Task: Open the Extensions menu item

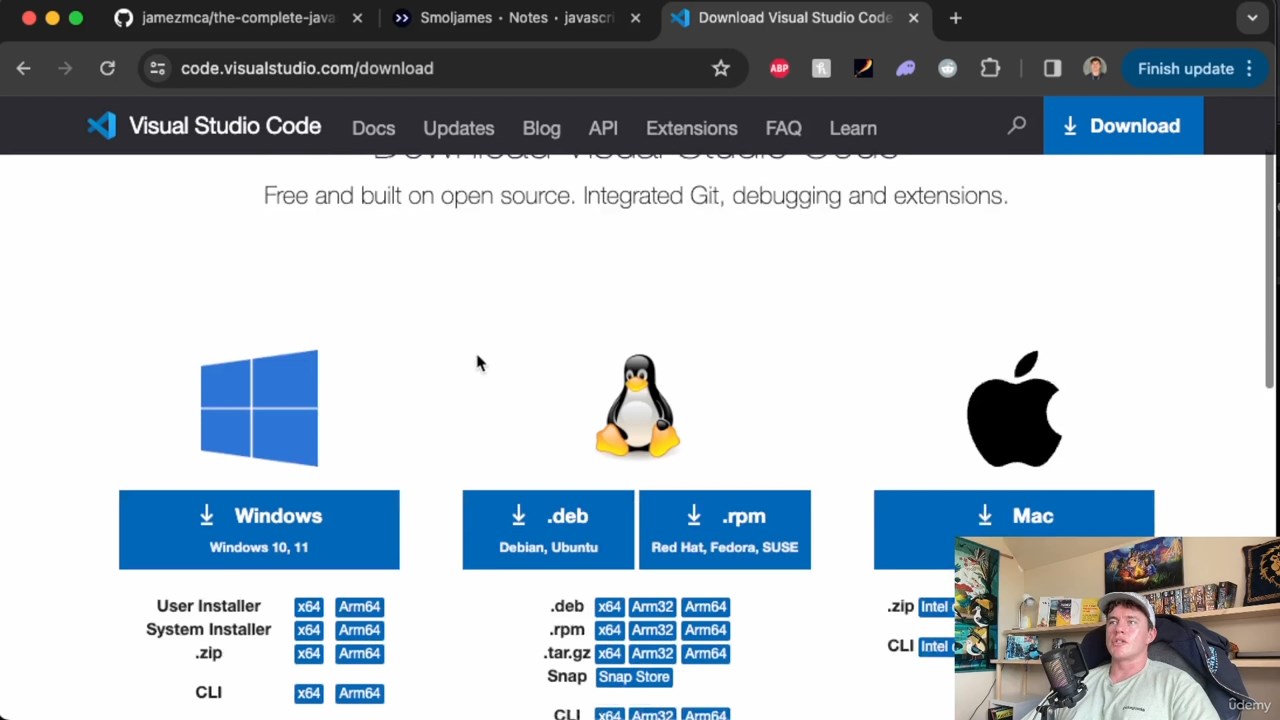Action: point(691,128)
